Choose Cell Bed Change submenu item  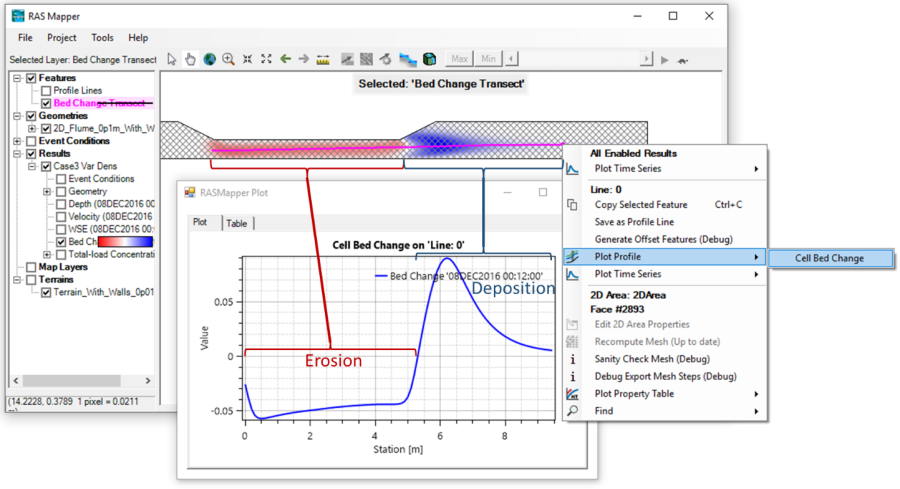830,258
